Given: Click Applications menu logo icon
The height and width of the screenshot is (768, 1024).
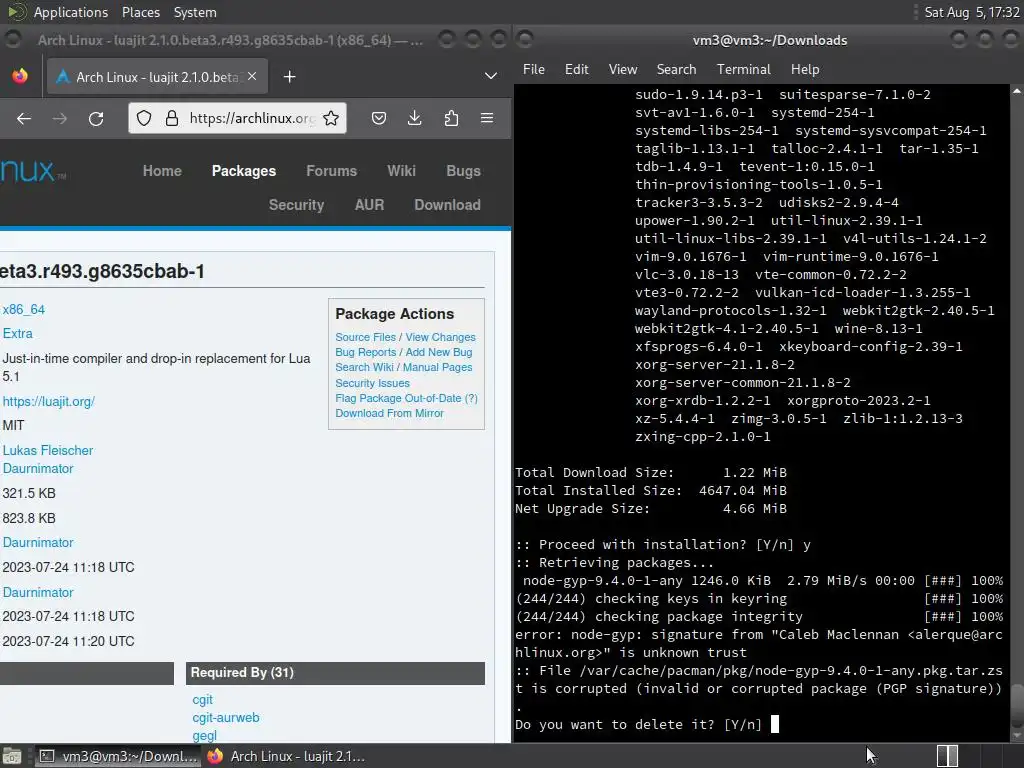Looking at the screenshot, I should (16, 12).
